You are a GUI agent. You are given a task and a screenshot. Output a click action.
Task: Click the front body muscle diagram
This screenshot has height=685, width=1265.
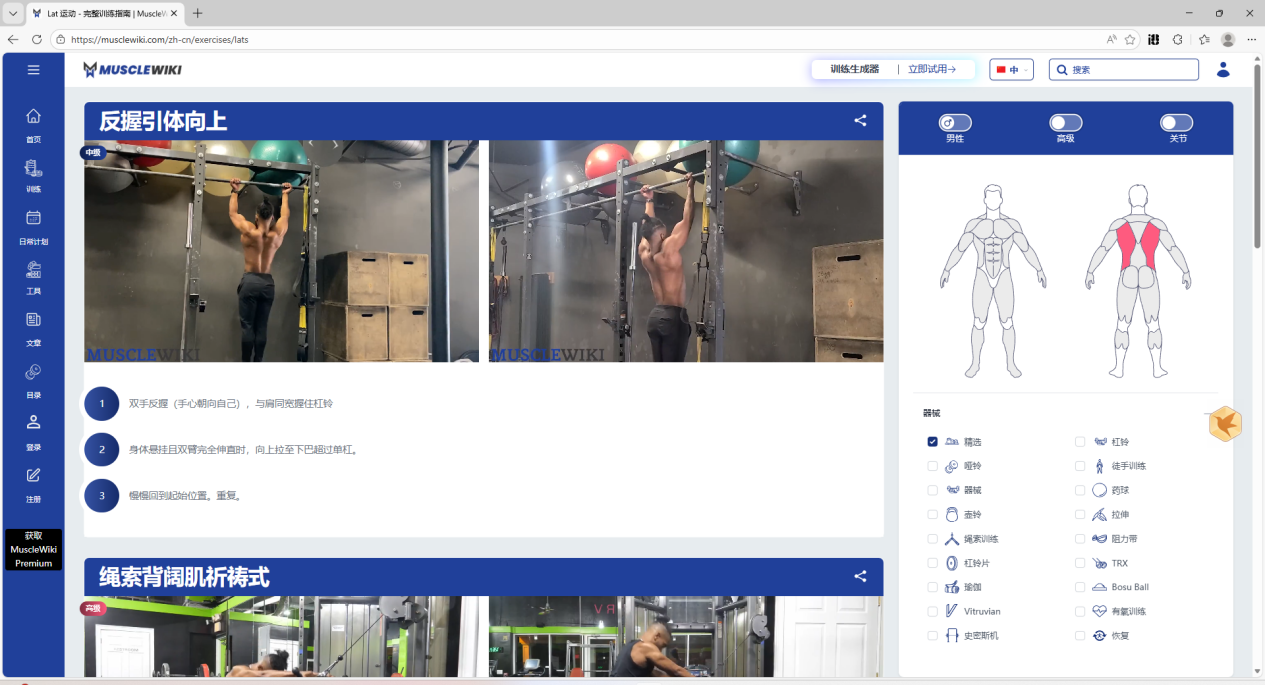[992, 280]
